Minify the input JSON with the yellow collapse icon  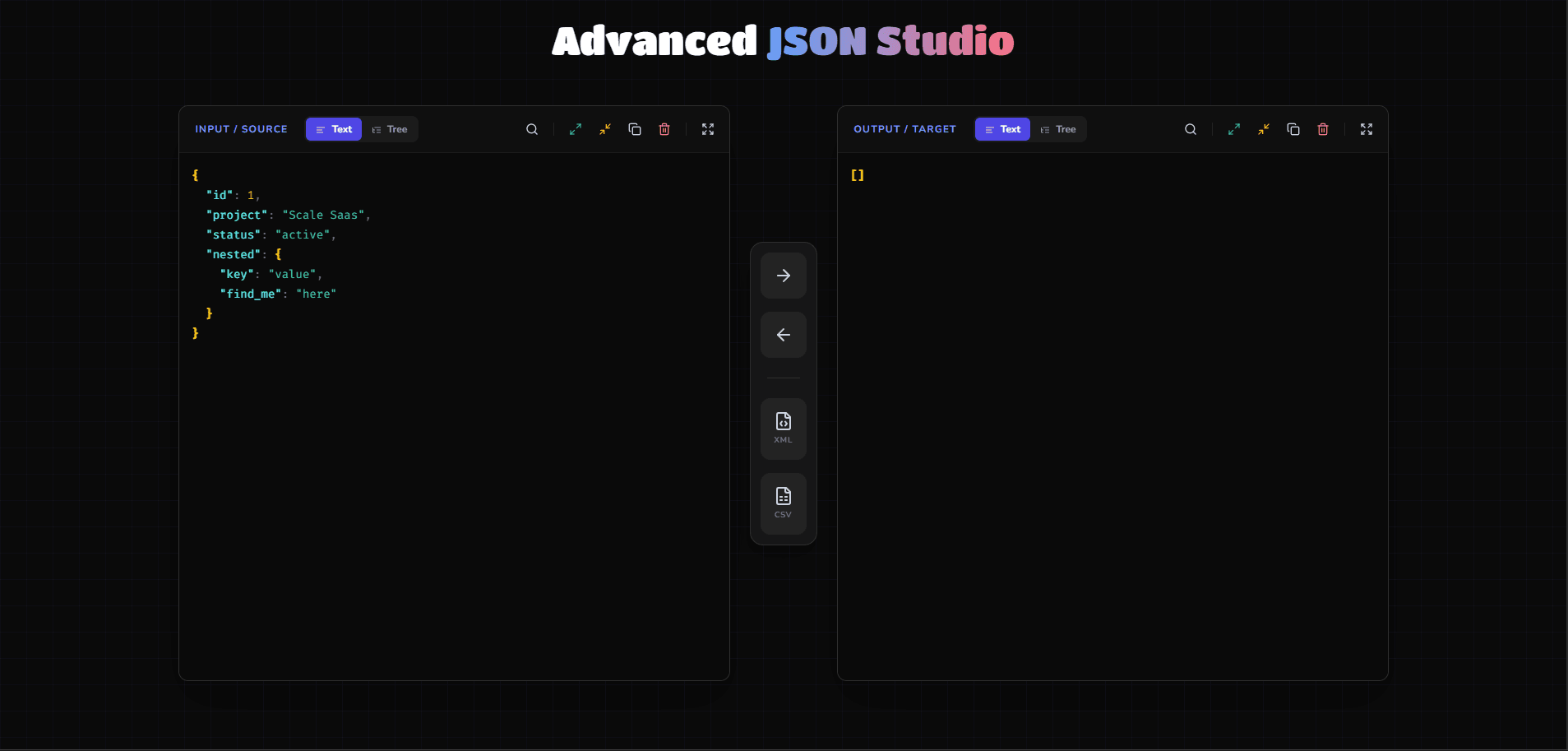[x=604, y=129]
